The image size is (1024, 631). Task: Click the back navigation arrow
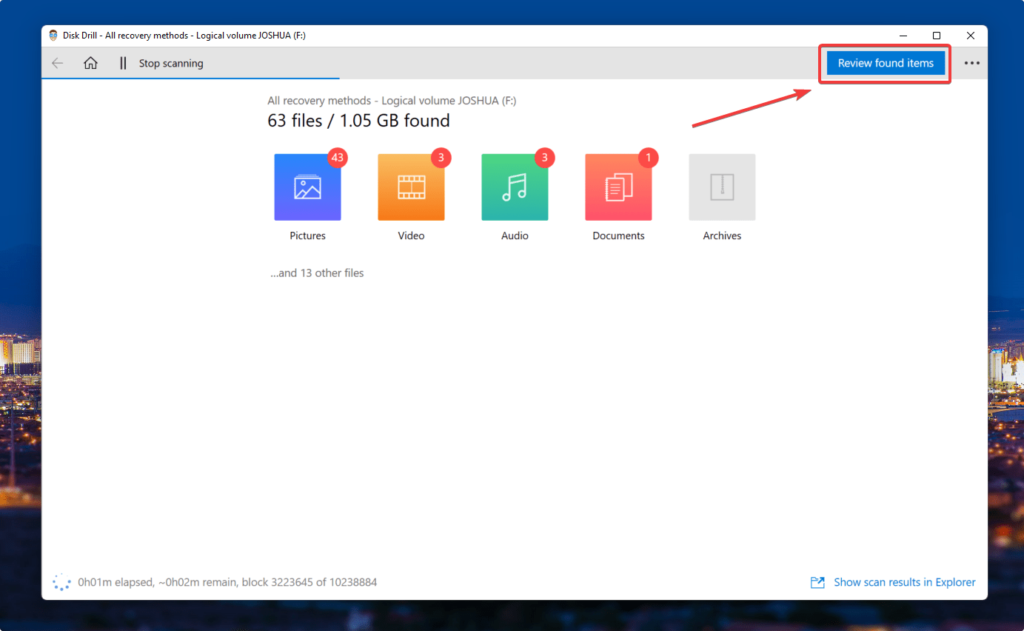pos(57,62)
